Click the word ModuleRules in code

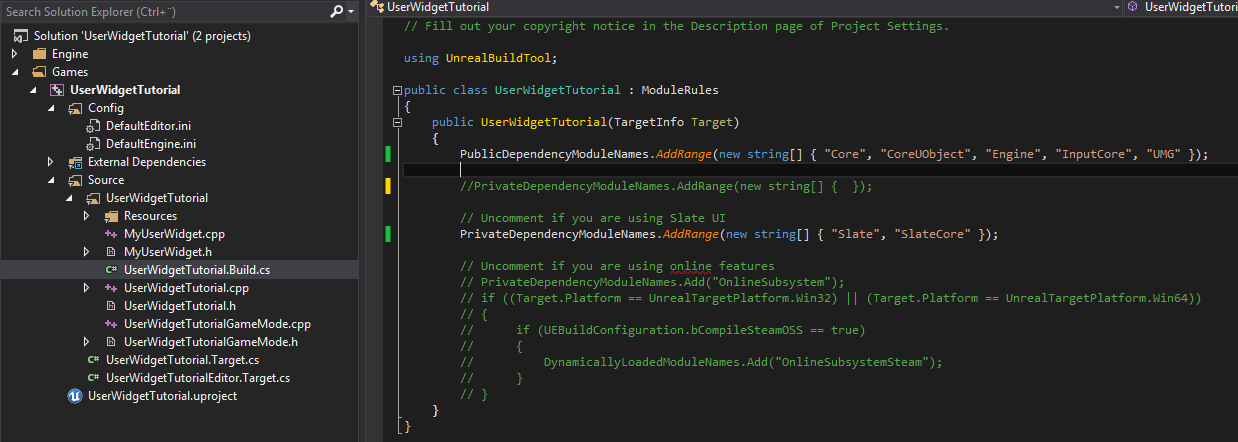tap(680, 90)
